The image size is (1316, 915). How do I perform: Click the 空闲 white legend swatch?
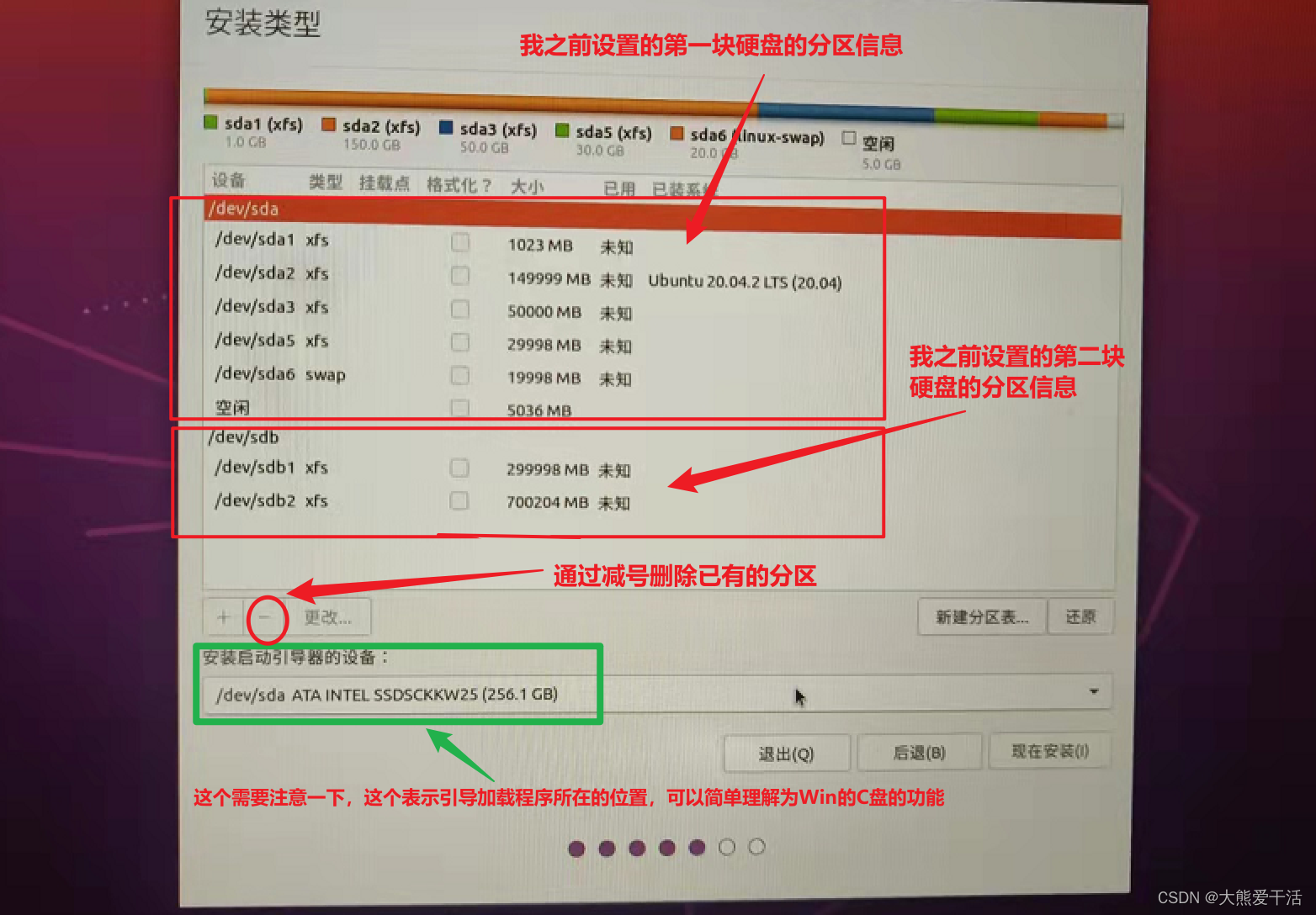(849, 138)
